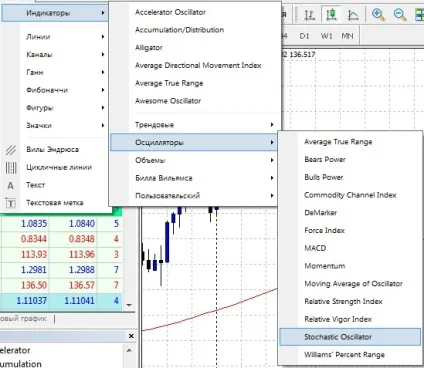Open the Индикаторы submenu

click(x=55, y=13)
